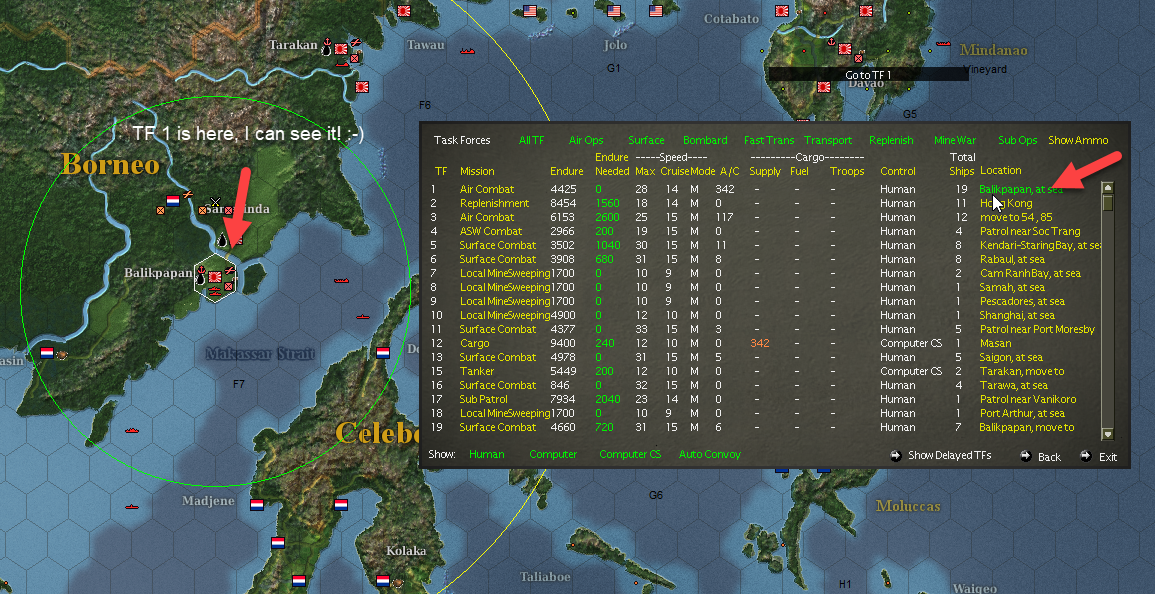Go to TF 19 Balikpapan, move to

pos(1027,427)
